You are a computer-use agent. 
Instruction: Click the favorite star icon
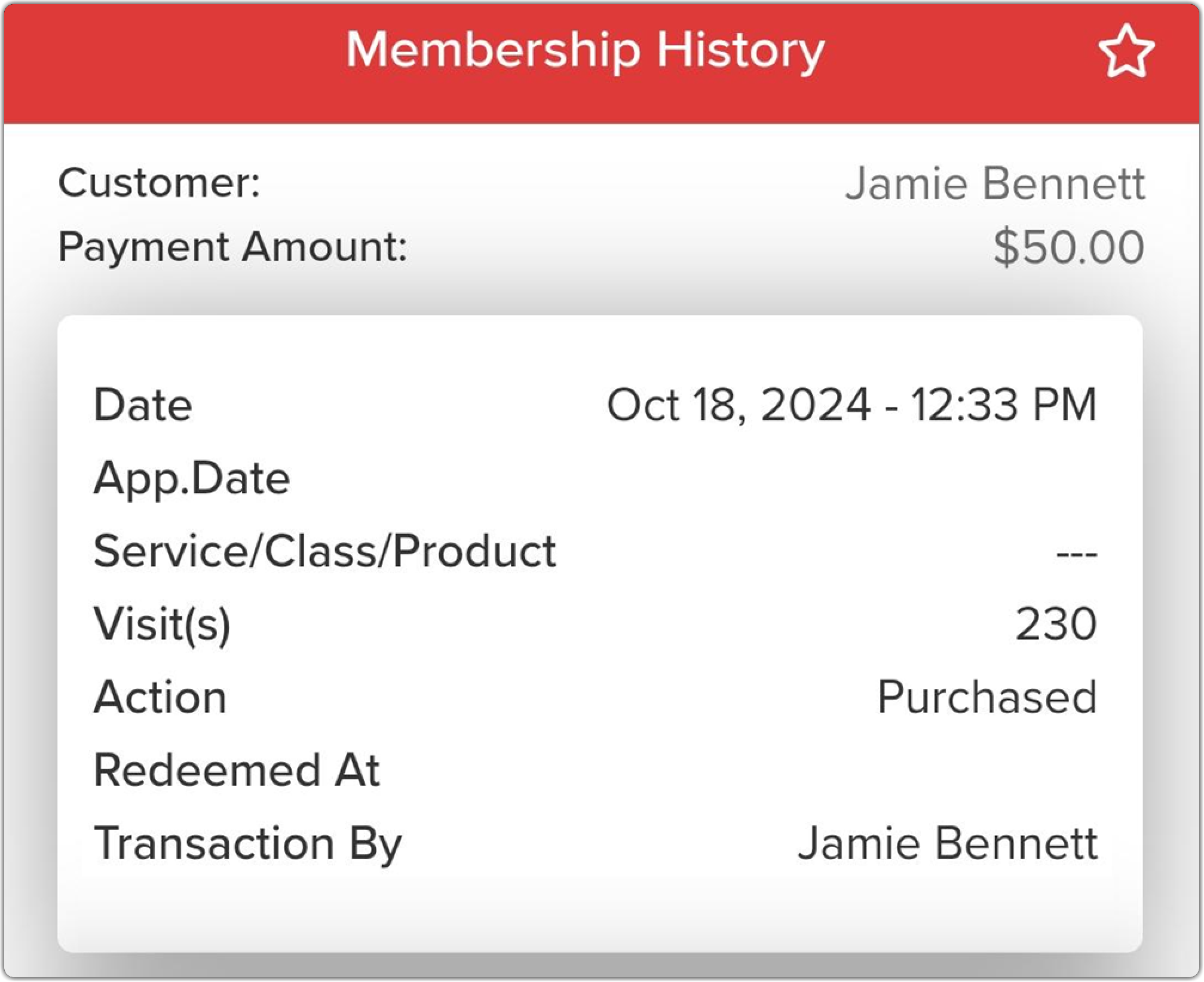(x=1126, y=51)
